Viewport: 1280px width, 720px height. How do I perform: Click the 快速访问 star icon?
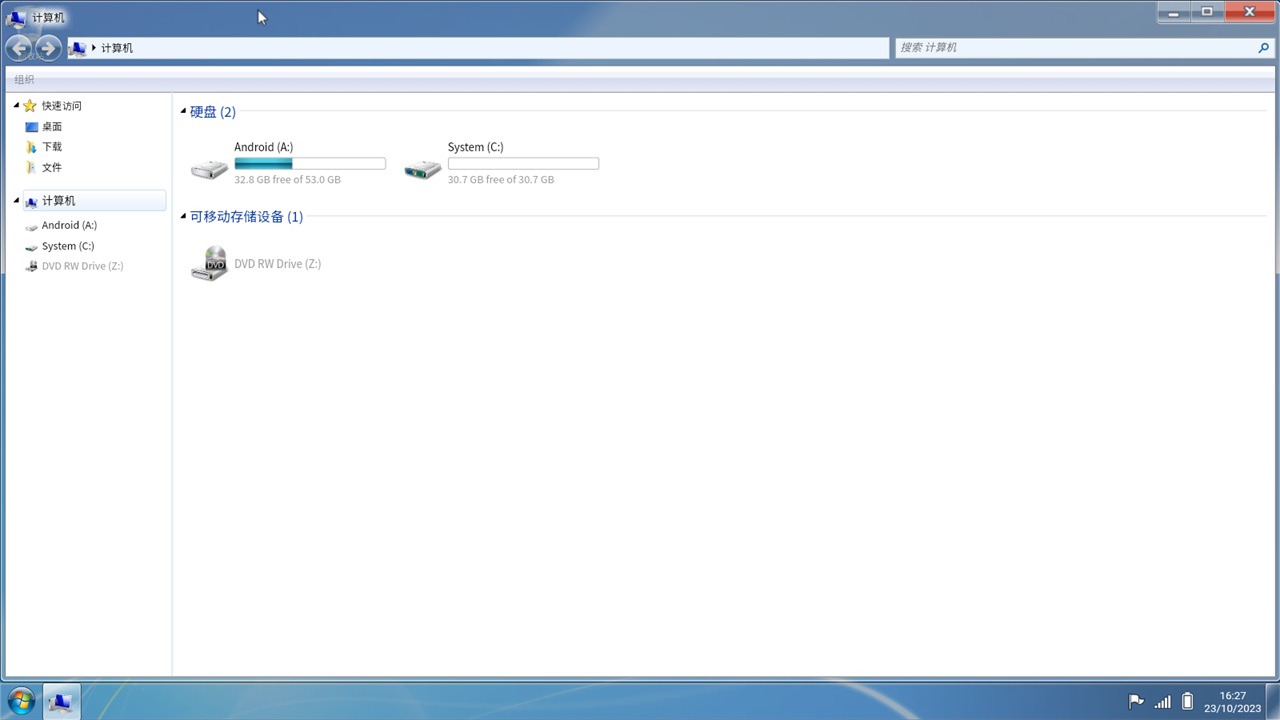point(30,105)
